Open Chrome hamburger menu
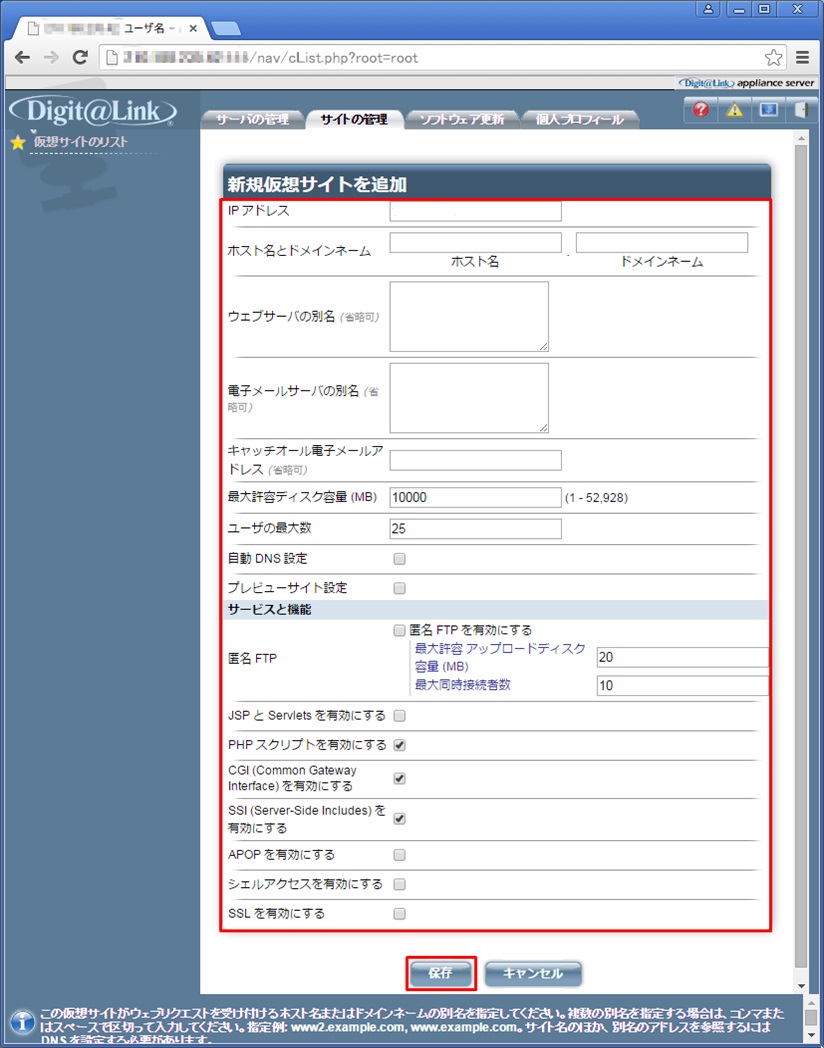This screenshot has width=824, height=1048. 803,57
